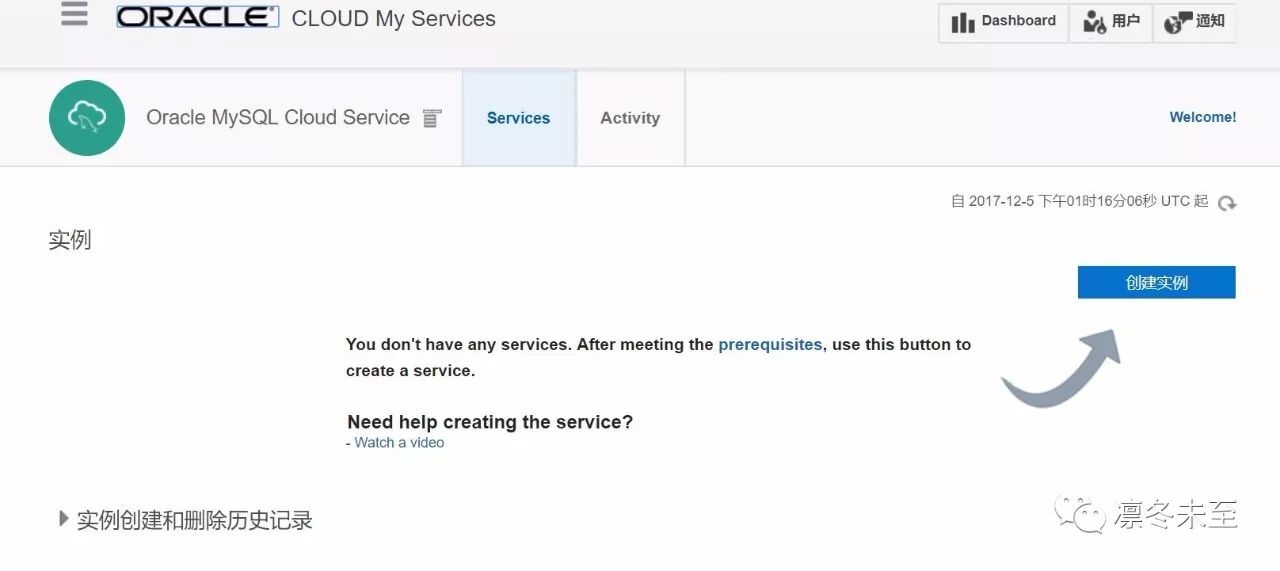The height and width of the screenshot is (571, 1280).
Task: Refresh the page using the timestamp refresh icon
Action: (x=1227, y=203)
